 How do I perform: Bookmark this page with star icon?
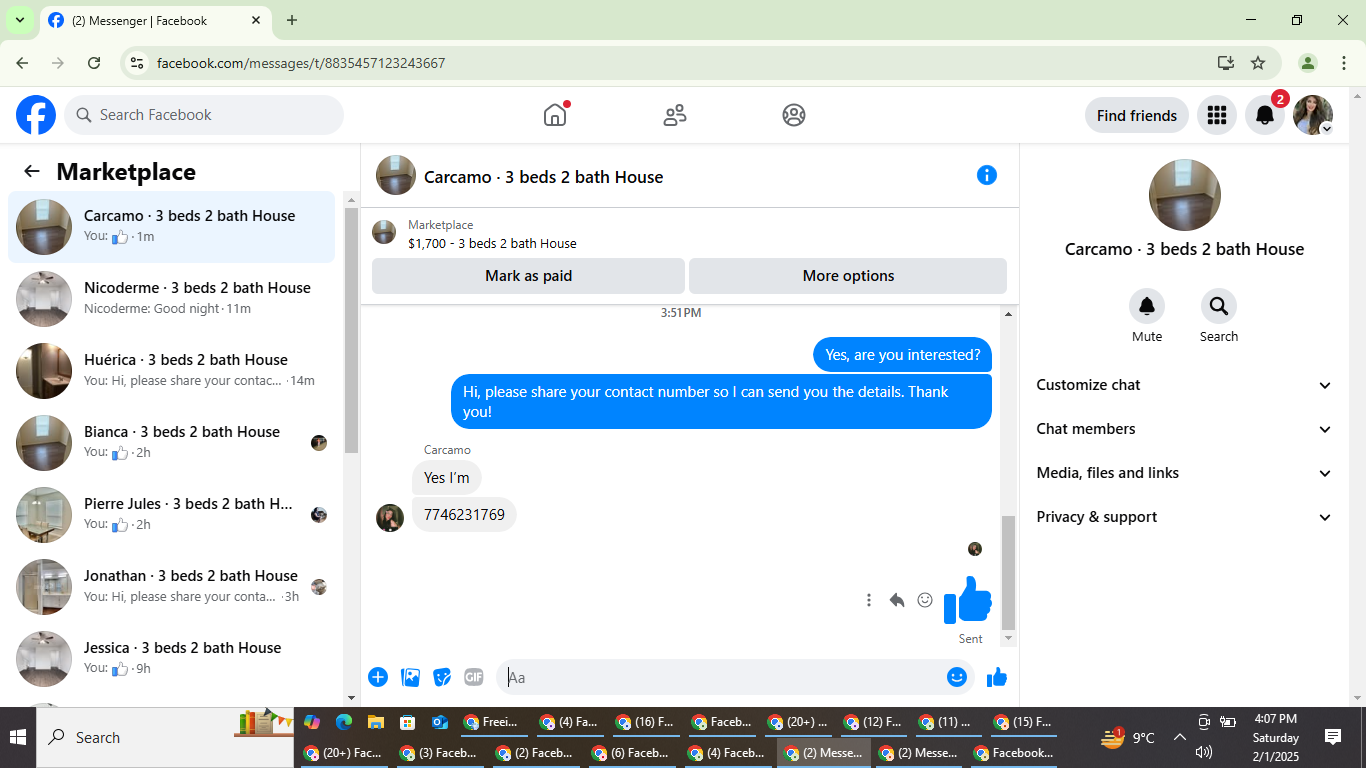click(1258, 63)
